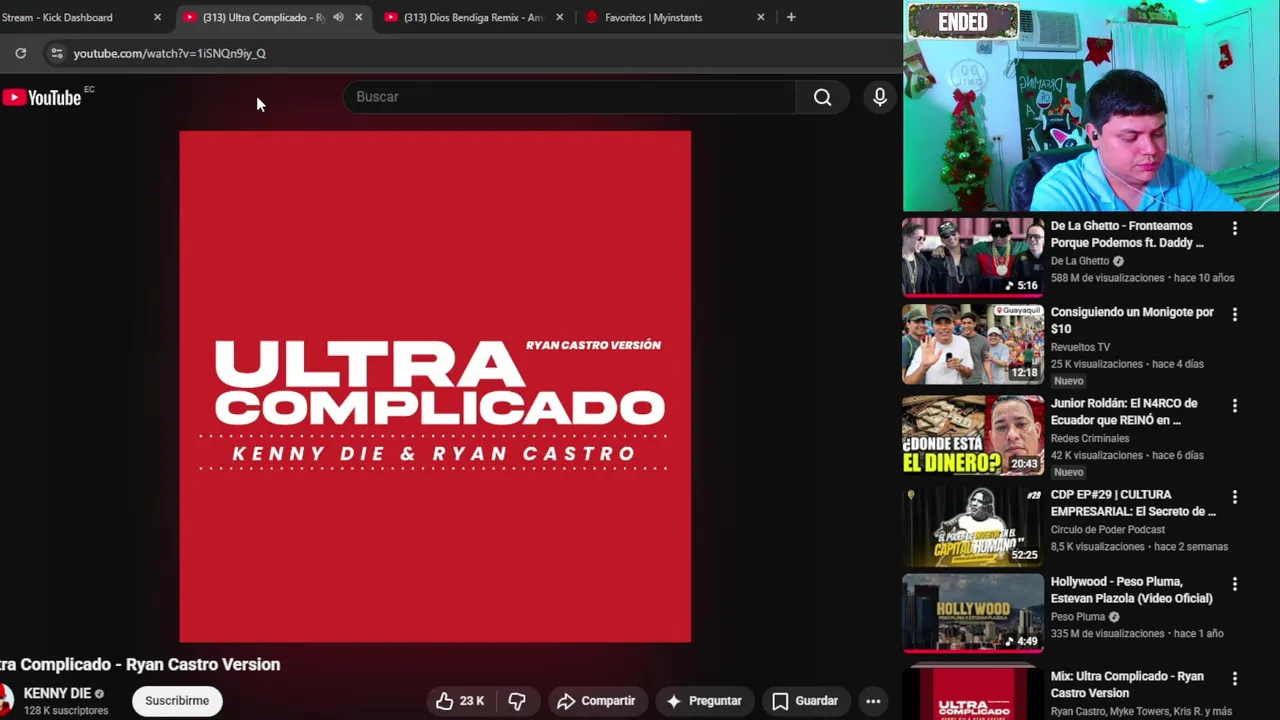Image resolution: width=1280 pixels, height=720 pixels.
Task: Like the video with 23 K likes
Action: [x=460, y=701]
